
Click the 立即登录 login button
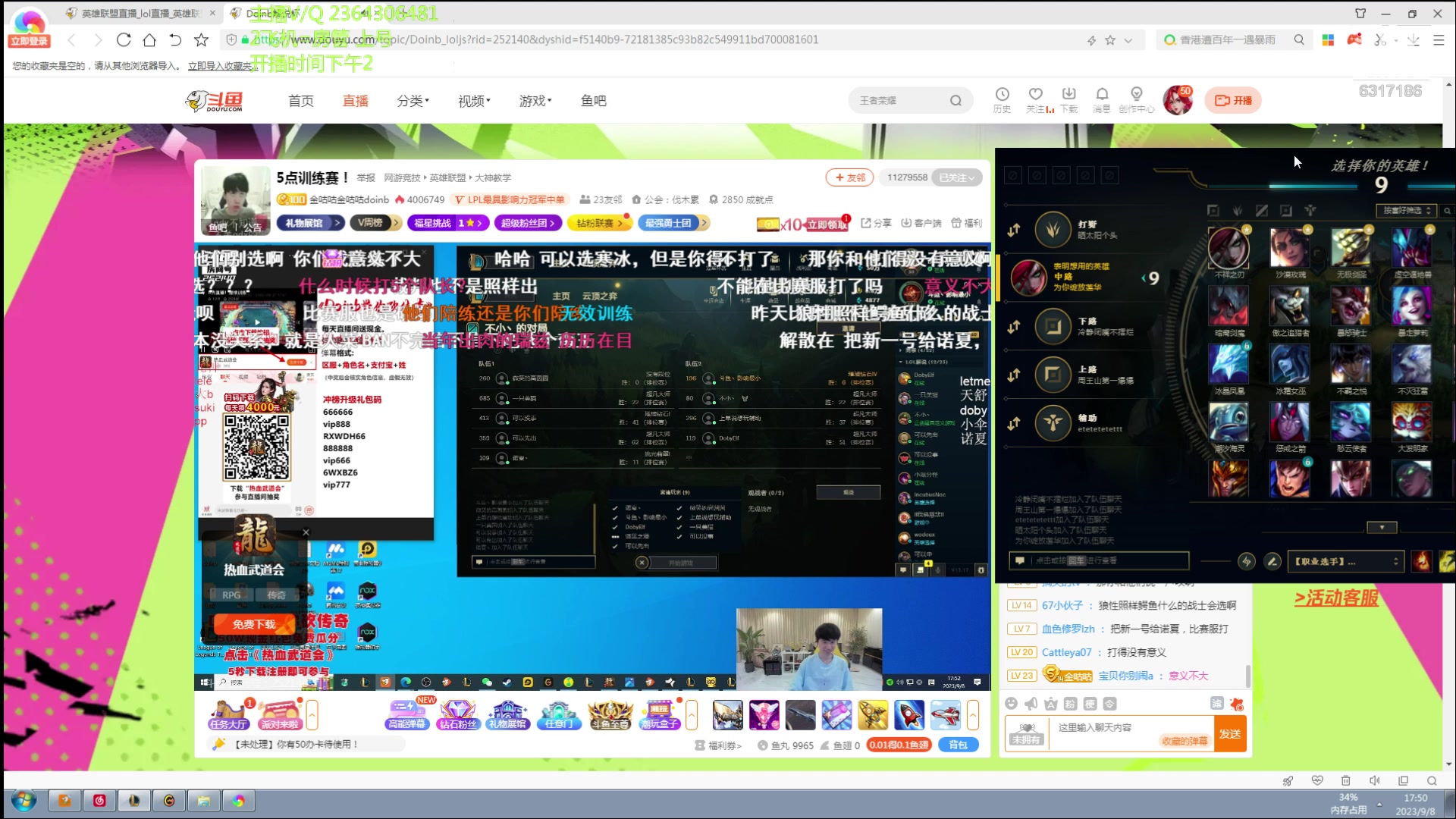tap(30, 41)
